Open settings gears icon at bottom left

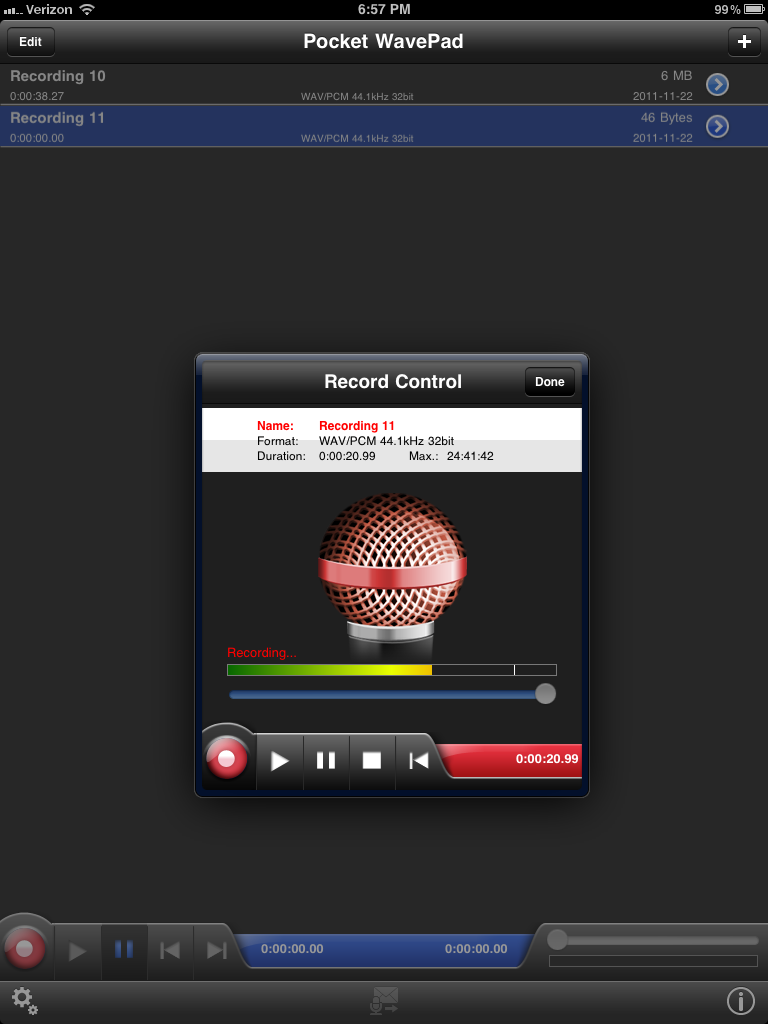coord(24,1001)
